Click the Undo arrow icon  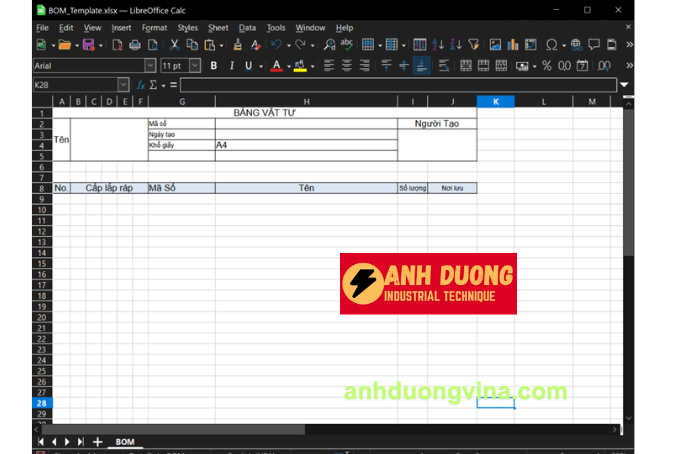pos(276,45)
